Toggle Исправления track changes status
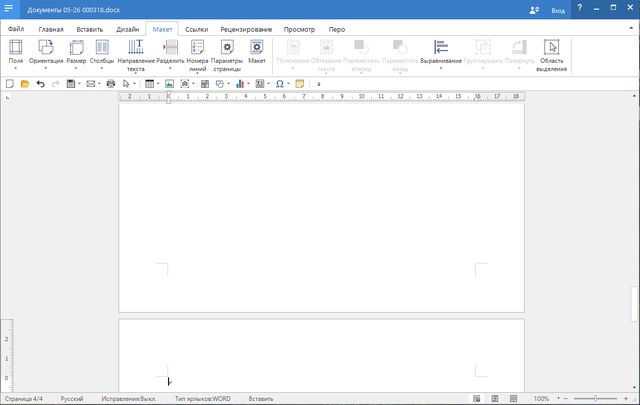The width and height of the screenshot is (640, 405). (127, 398)
